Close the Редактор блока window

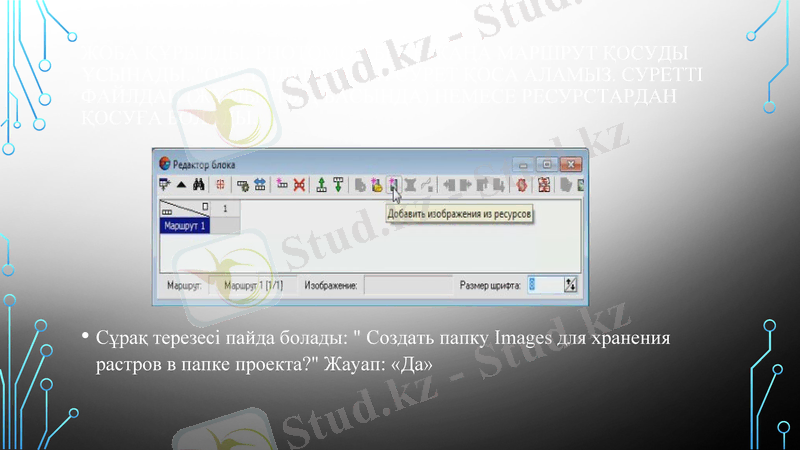pos(571,164)
